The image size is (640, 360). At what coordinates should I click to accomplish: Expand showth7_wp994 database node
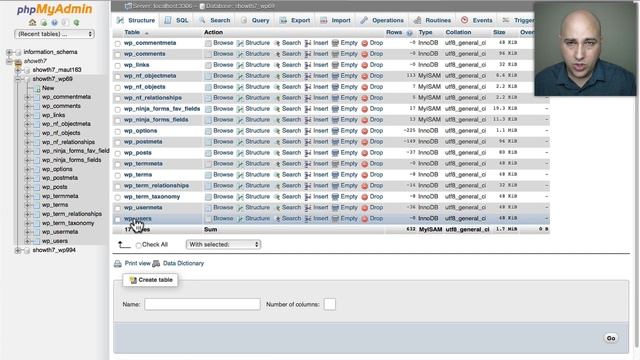pos(18,250)
